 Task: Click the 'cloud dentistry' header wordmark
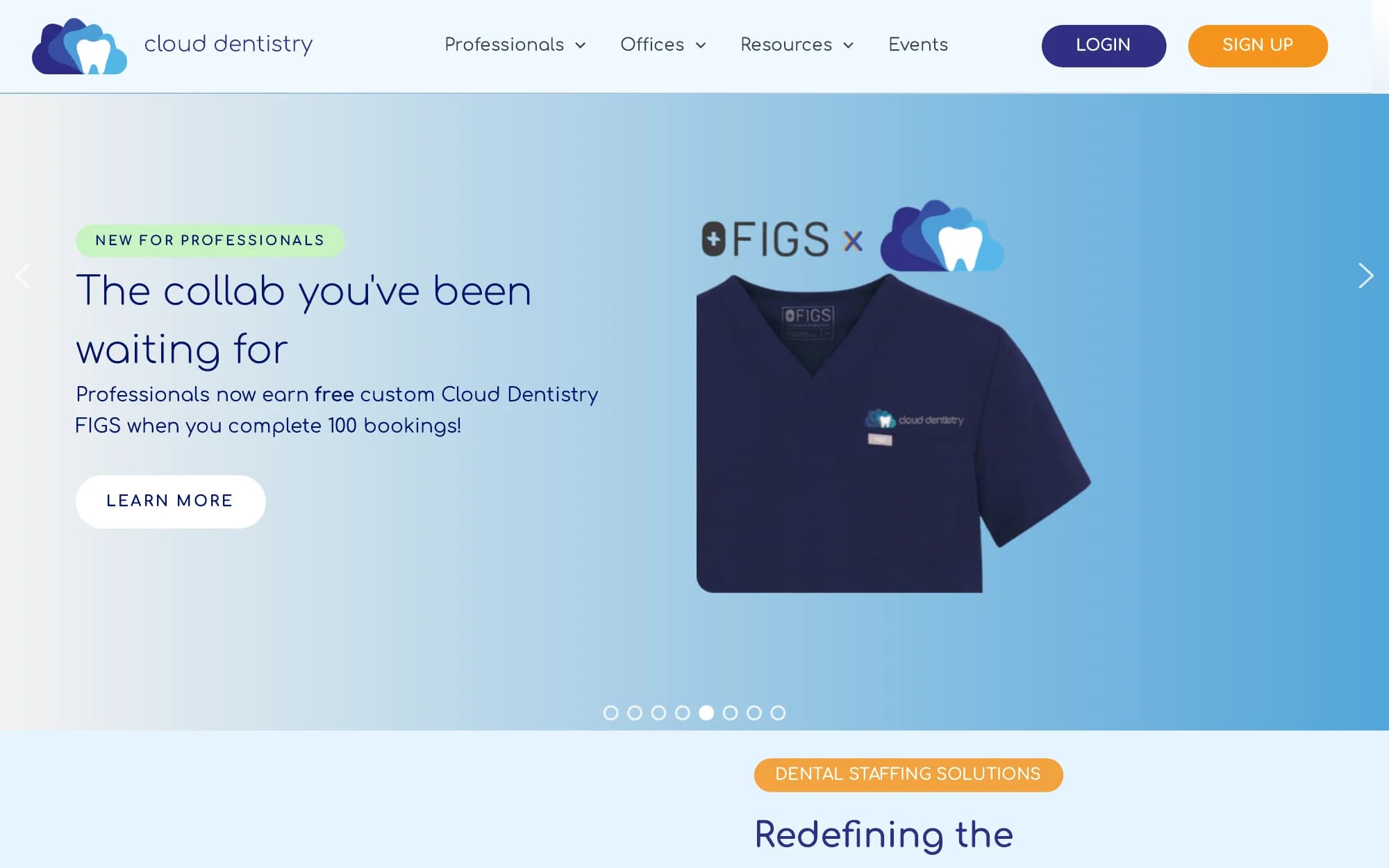tap(228, 44)
